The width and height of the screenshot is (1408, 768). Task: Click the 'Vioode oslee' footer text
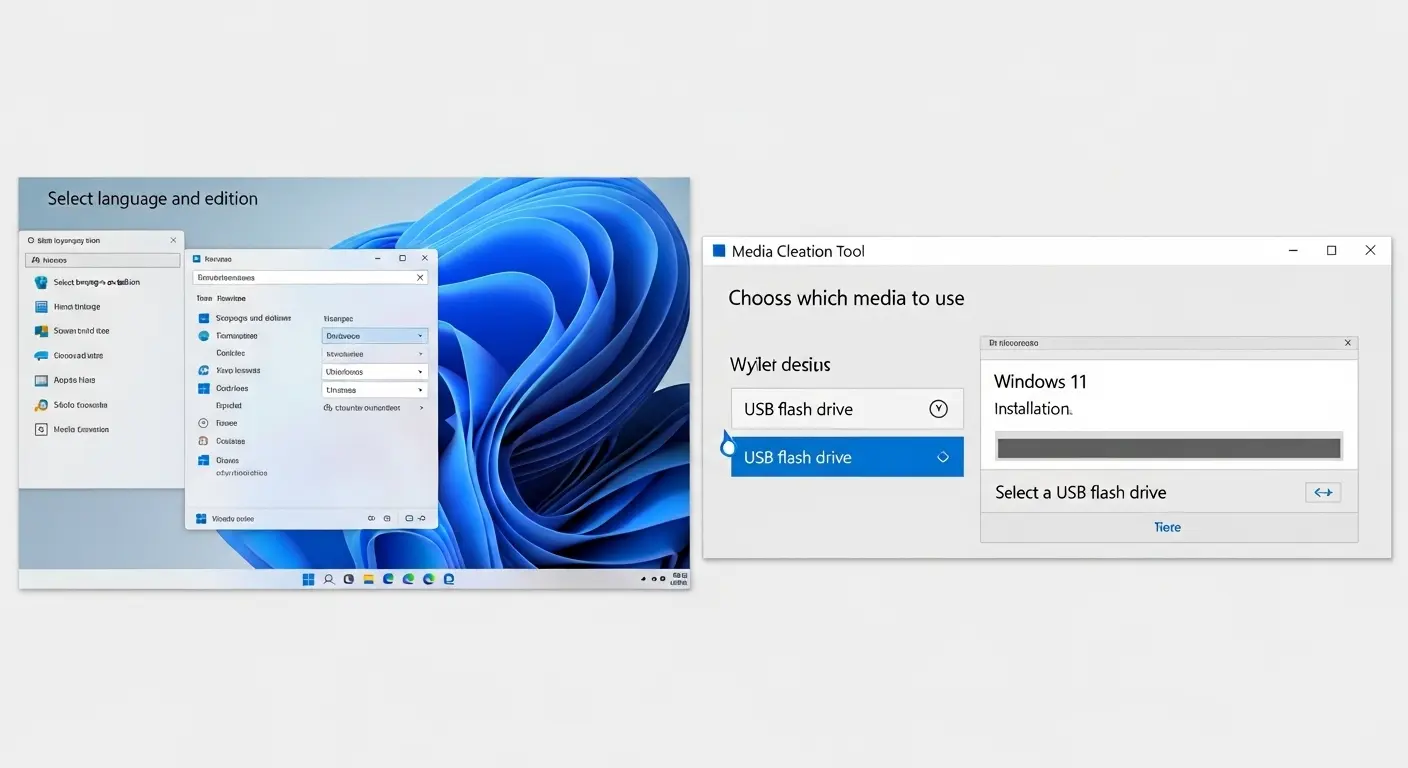(x=233, y=519)
